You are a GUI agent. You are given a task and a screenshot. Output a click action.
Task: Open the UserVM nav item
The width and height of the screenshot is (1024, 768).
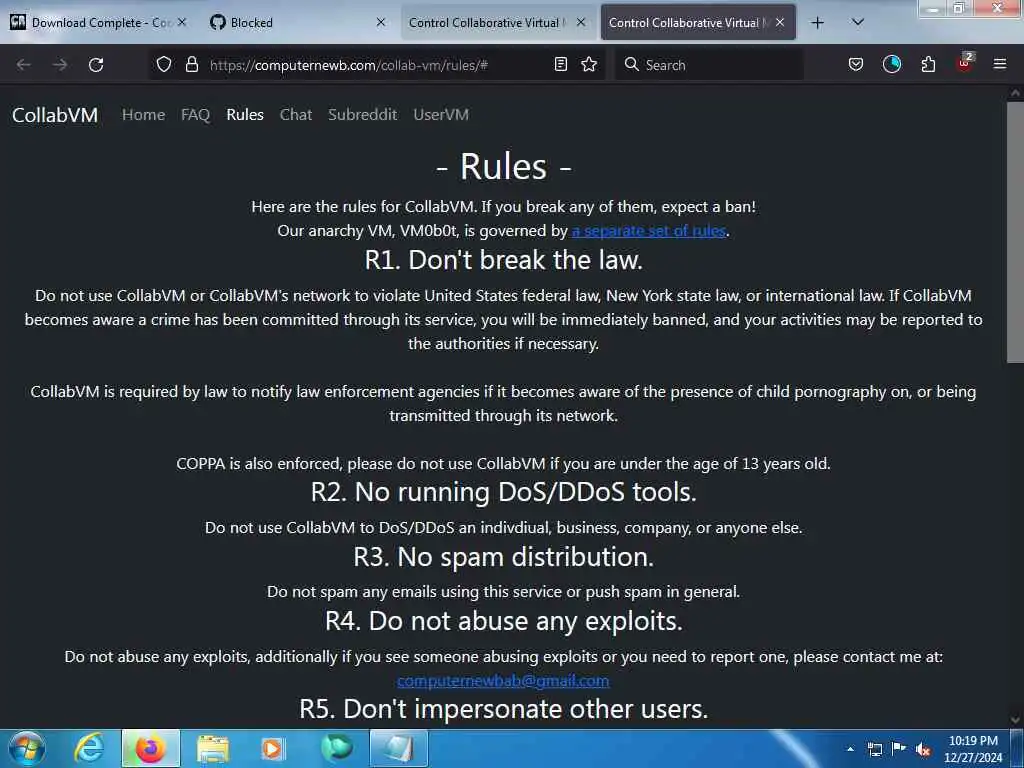441,114
